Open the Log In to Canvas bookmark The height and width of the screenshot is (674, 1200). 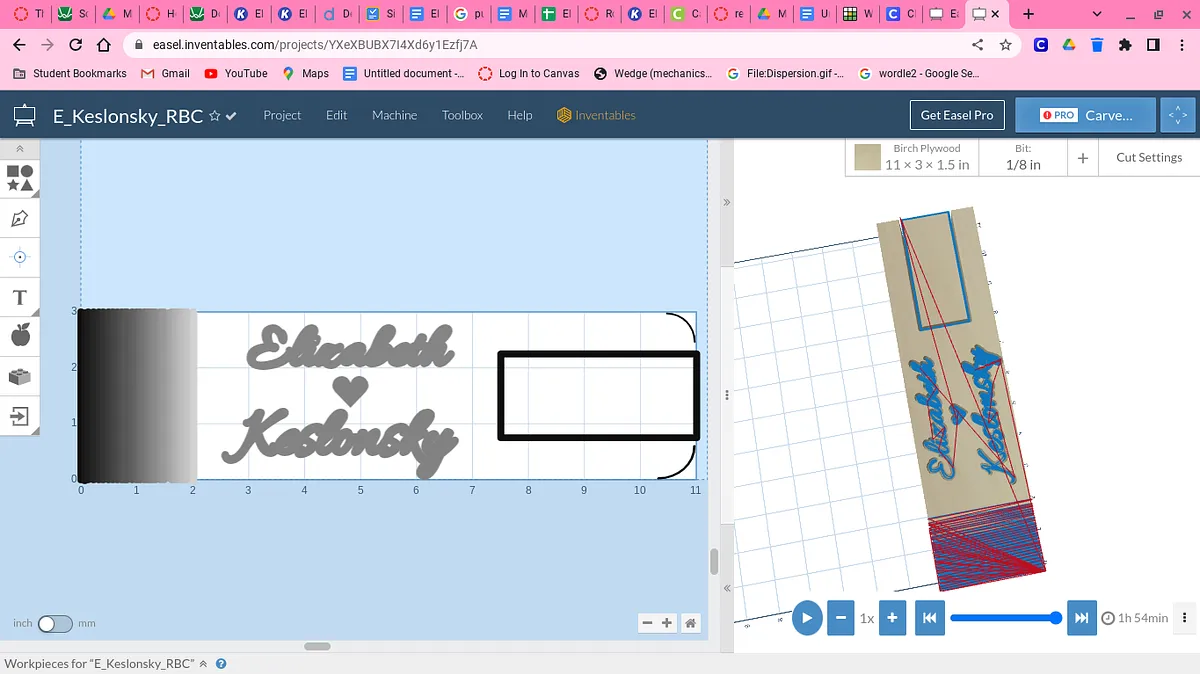529,73
